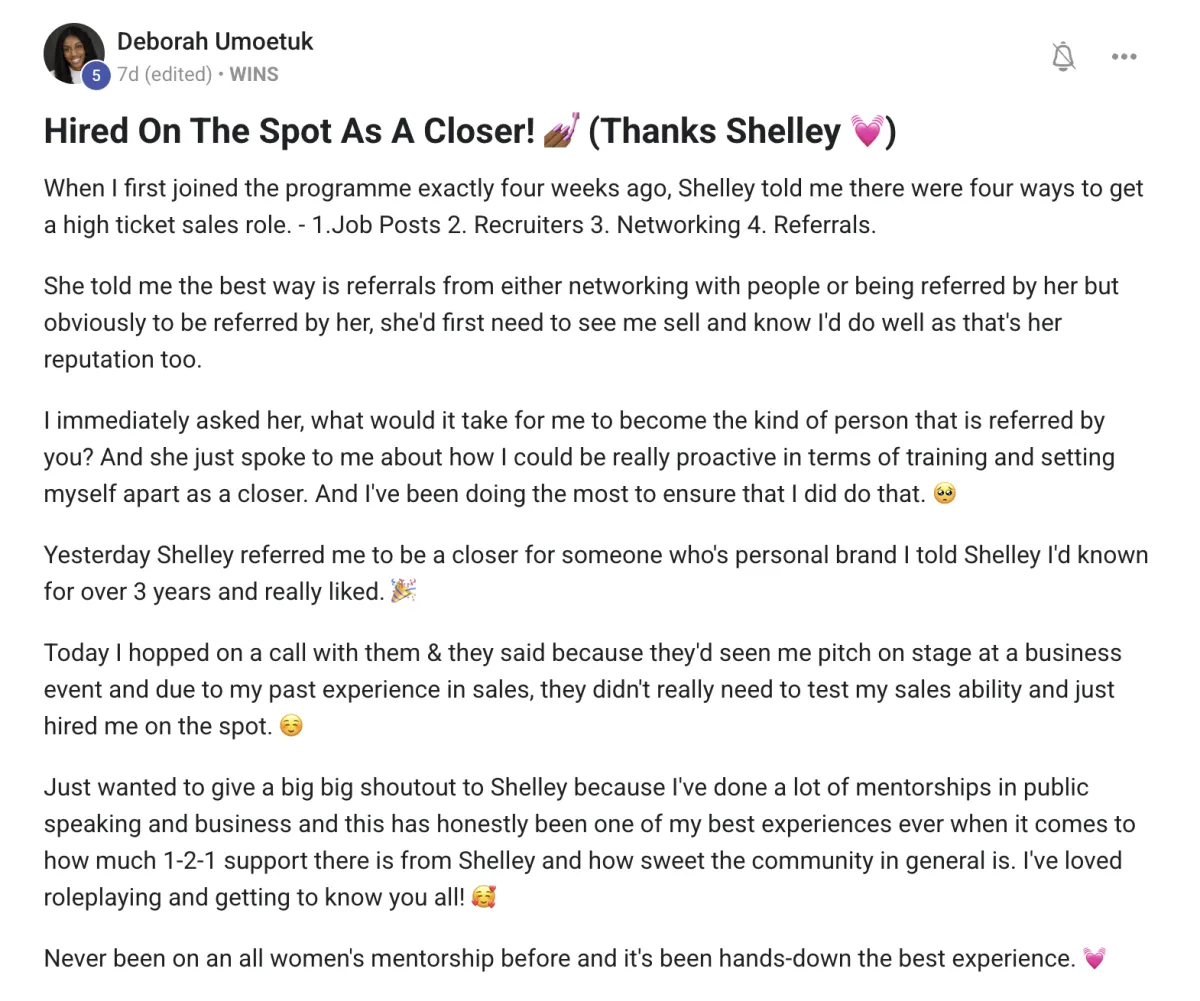Open Deborah Umoetuk's profile picture
1200x1001 pixels.
[x=73, y=53]
